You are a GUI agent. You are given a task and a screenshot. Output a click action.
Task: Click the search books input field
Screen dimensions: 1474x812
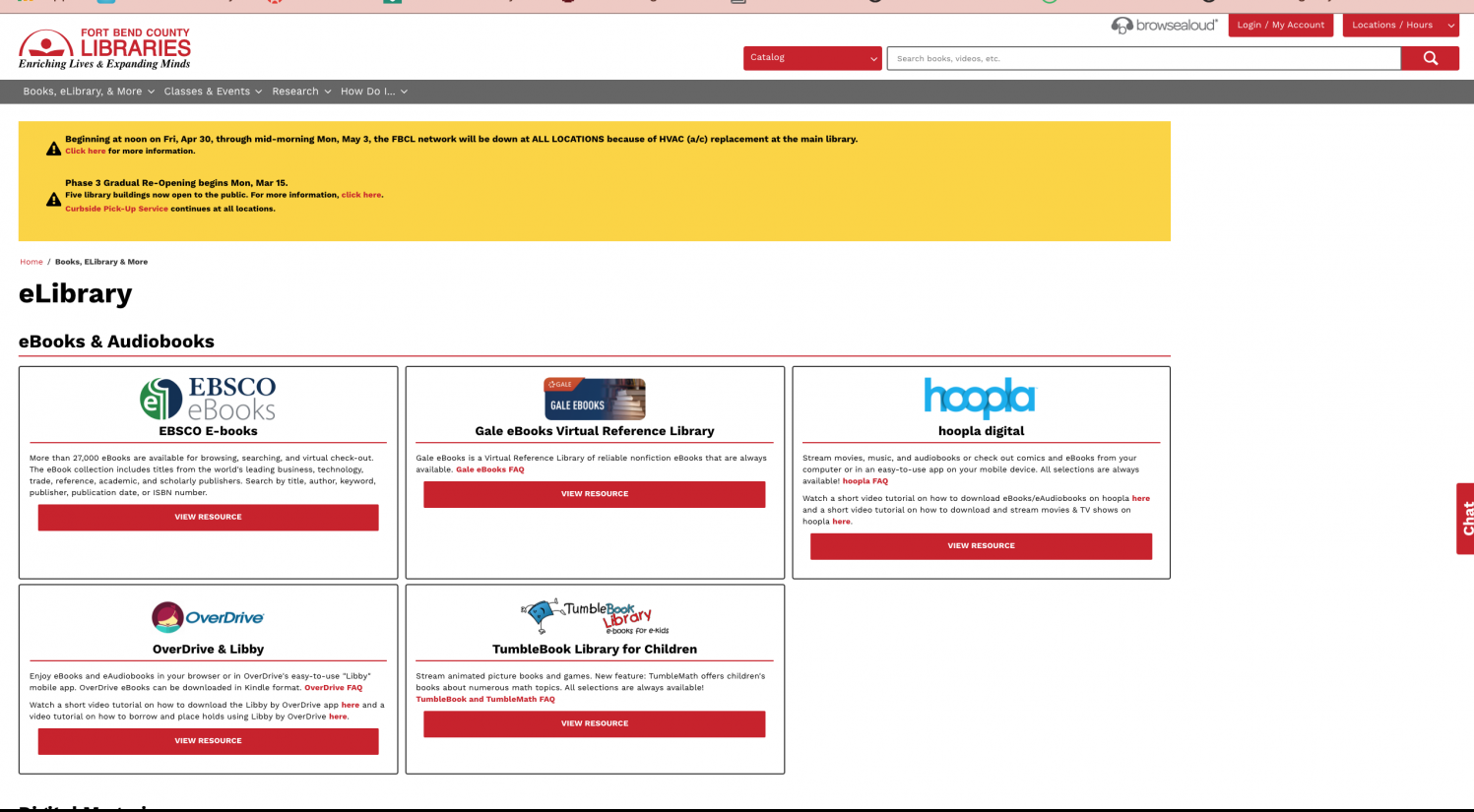coord(1143,58)
